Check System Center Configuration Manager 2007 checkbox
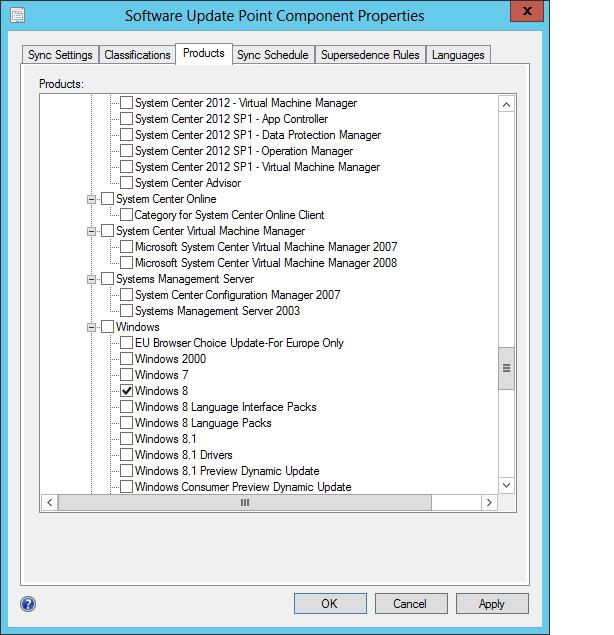614x635 pixels. (x=126, y=294)
